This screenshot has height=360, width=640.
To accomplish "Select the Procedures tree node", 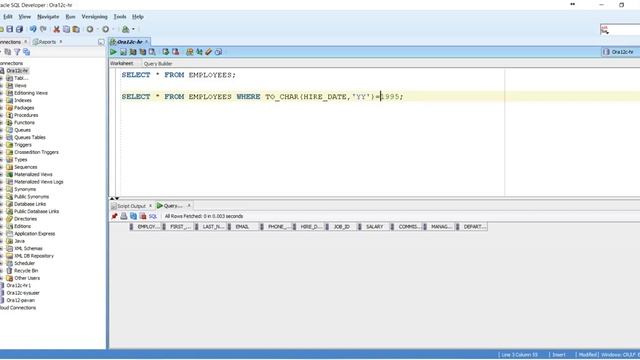I will pos(26,115).
